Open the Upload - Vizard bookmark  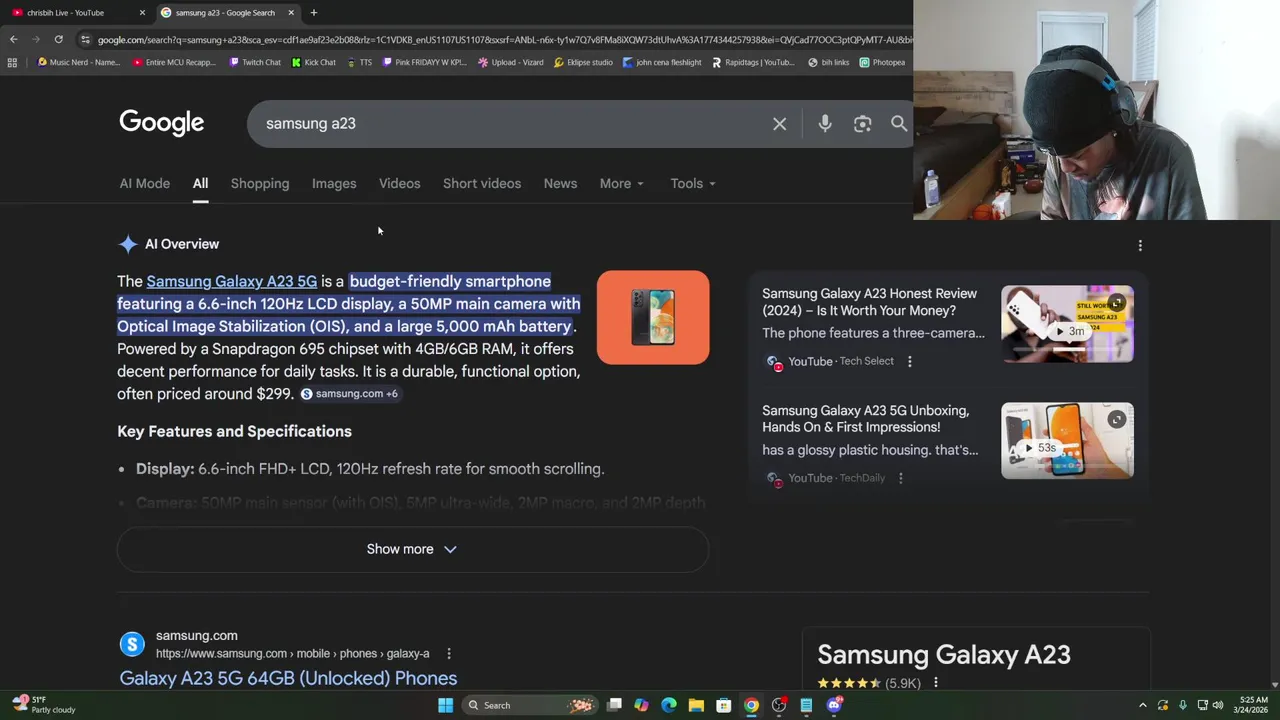pos(510,62)
